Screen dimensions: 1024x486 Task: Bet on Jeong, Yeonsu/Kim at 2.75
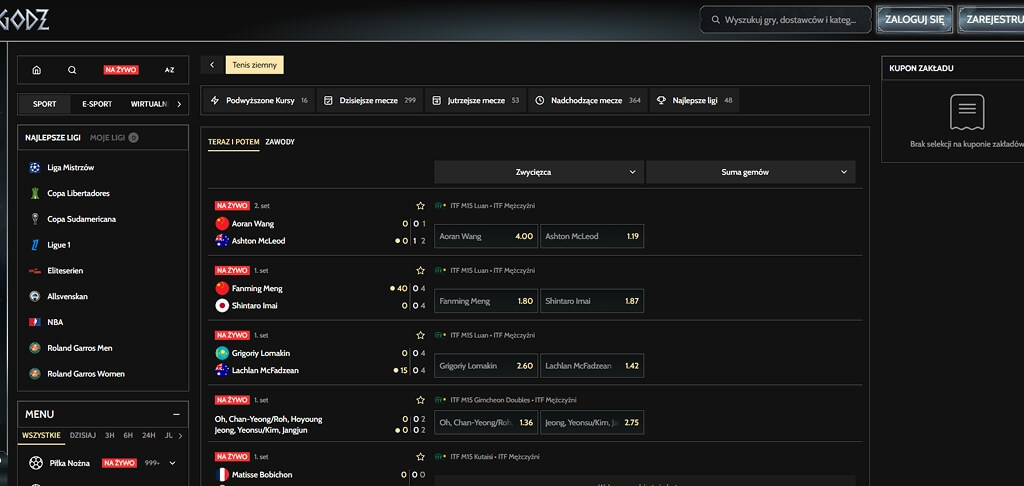tap(592, 423)
